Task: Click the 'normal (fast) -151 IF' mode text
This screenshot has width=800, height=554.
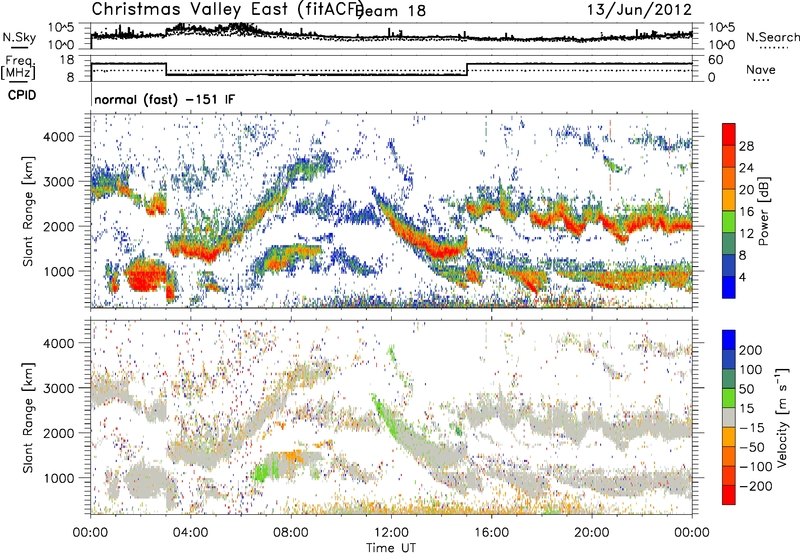Action: click(165, 99)
